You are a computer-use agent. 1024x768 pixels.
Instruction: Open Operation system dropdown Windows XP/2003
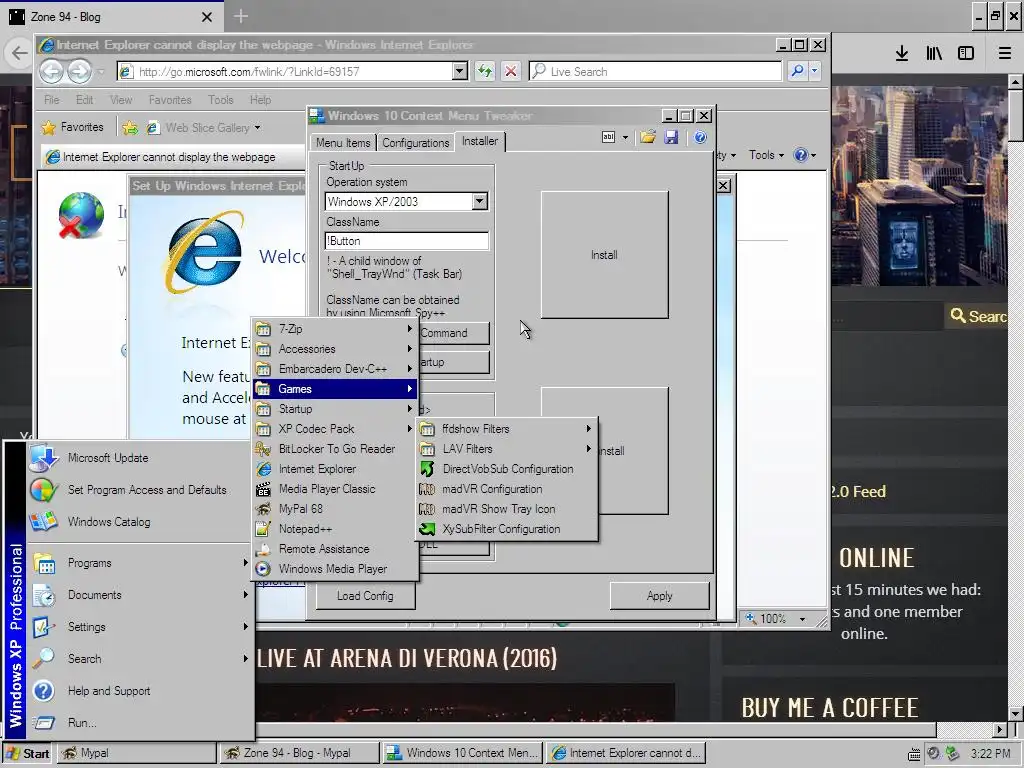pyautogui.click(x=480, y=201)
